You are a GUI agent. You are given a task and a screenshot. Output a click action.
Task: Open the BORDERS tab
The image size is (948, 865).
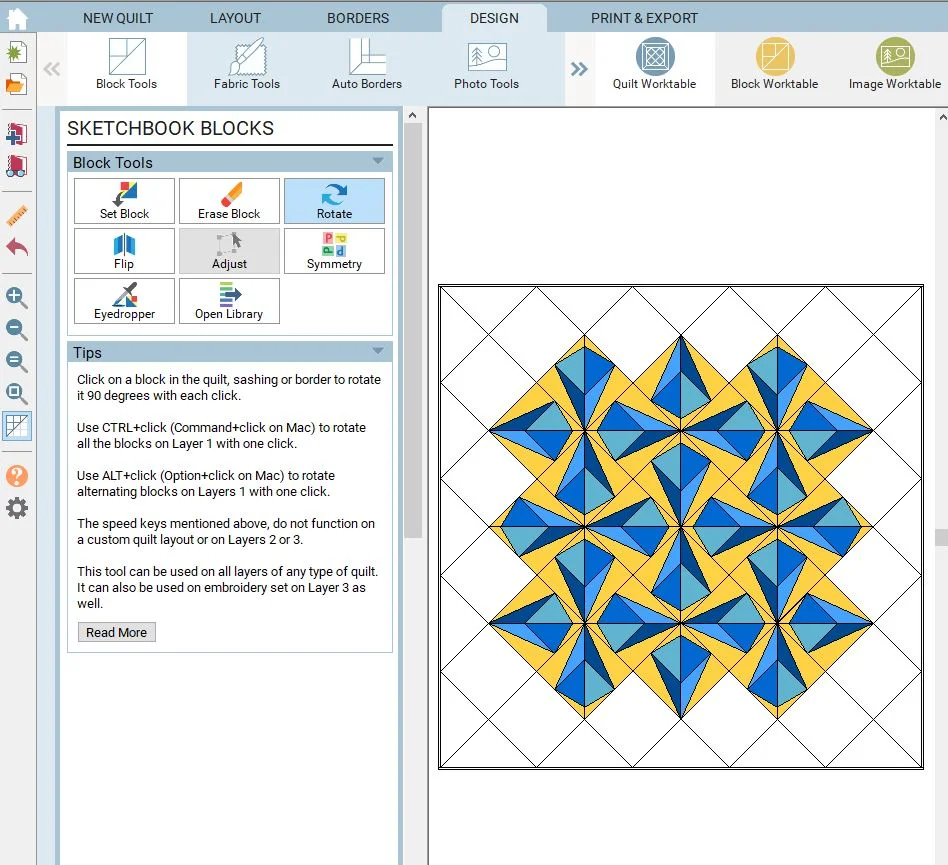(358, 18)
